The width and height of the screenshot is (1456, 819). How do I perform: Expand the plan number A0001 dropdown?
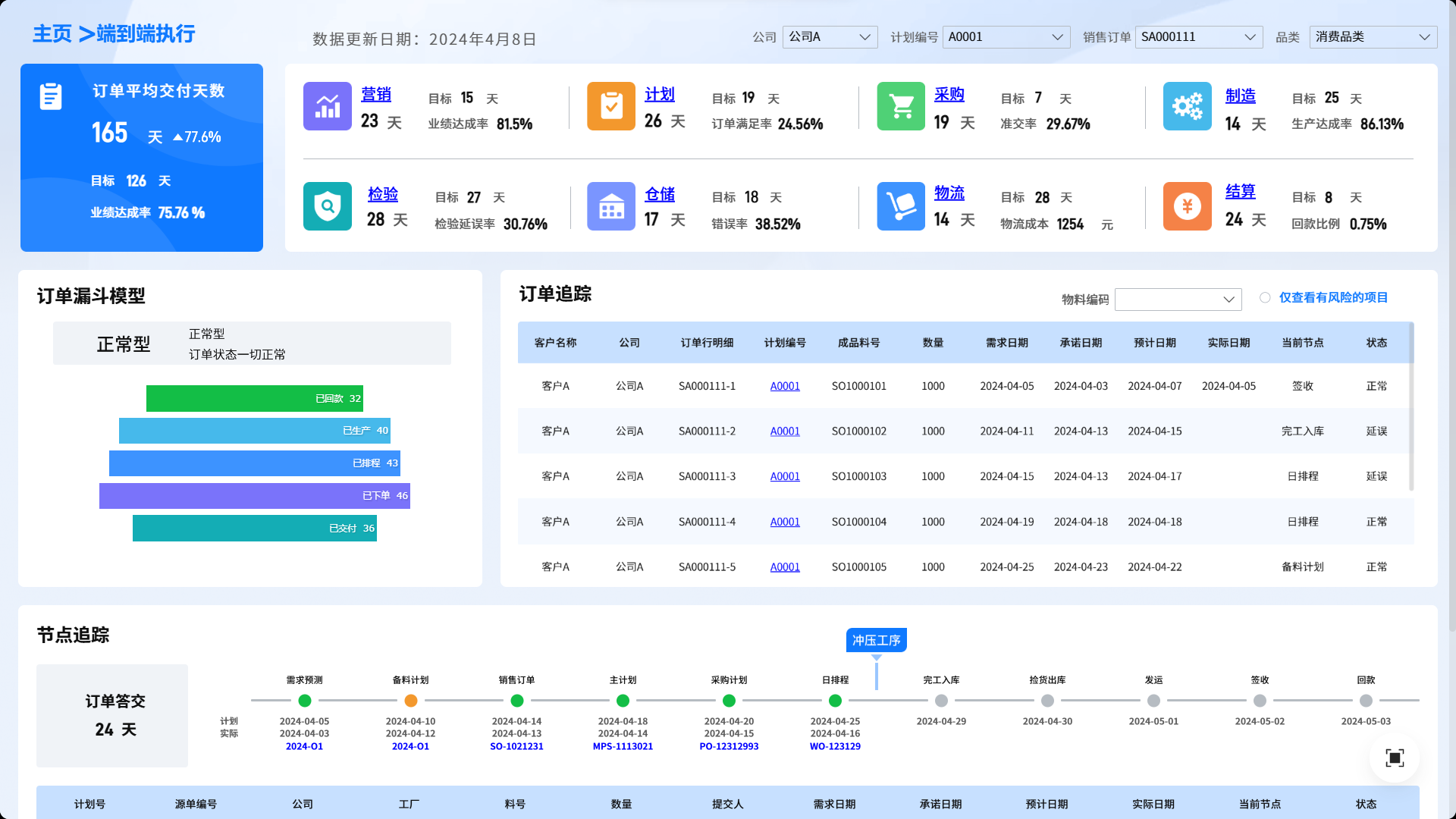(1006, 37)
